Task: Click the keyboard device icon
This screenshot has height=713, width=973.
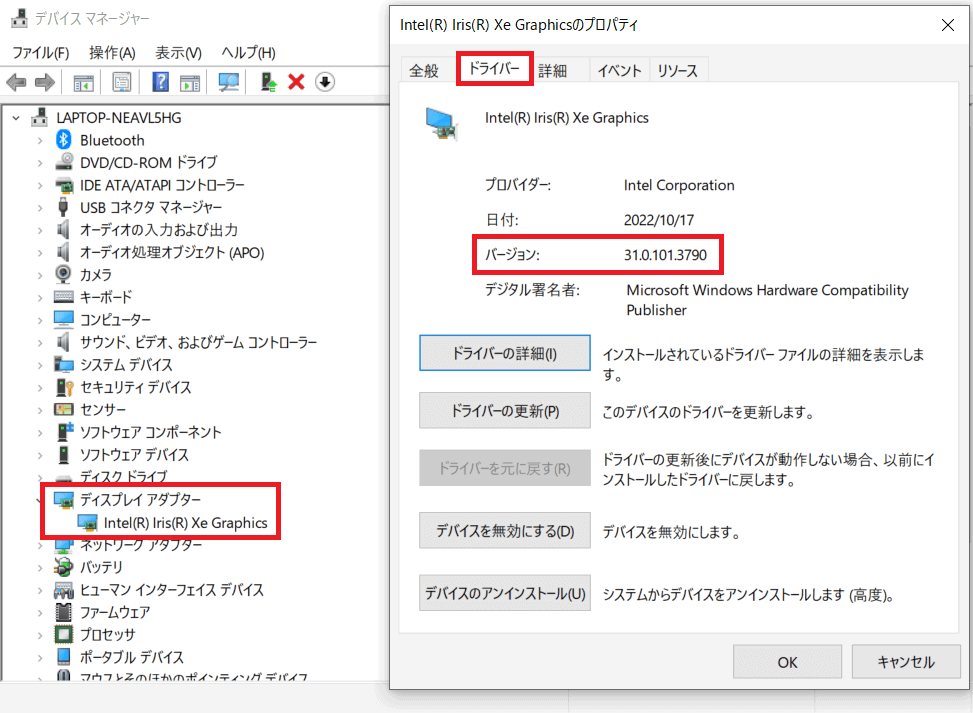Action: tap(63, 297)
